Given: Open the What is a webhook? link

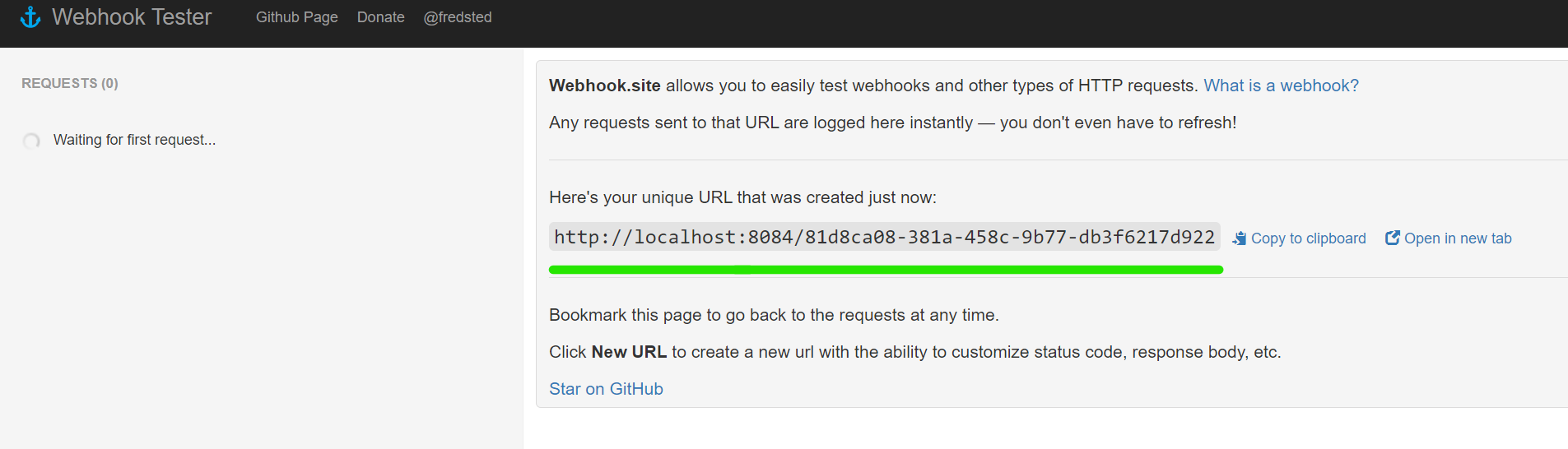Looking at the screenshot, I should click(1281, 86).
